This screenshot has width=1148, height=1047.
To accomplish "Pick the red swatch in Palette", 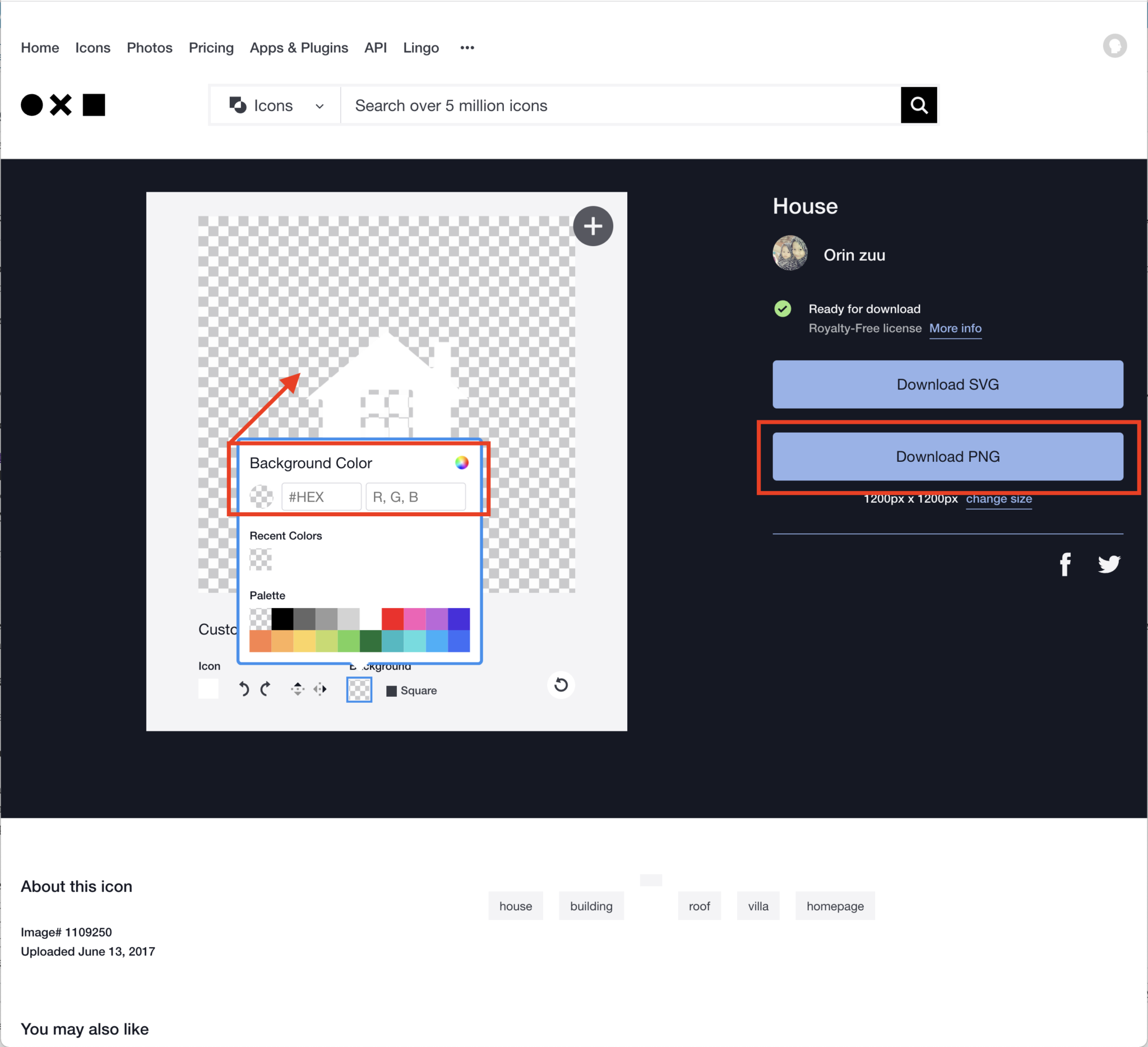I will click(392, 619).
